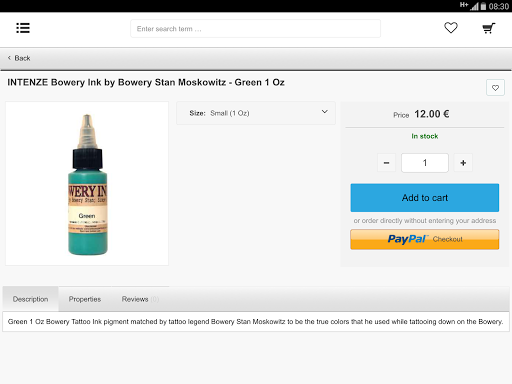Open the hamburger list menu
This screenshot has width=512, height=384.
tap(23, 28)
